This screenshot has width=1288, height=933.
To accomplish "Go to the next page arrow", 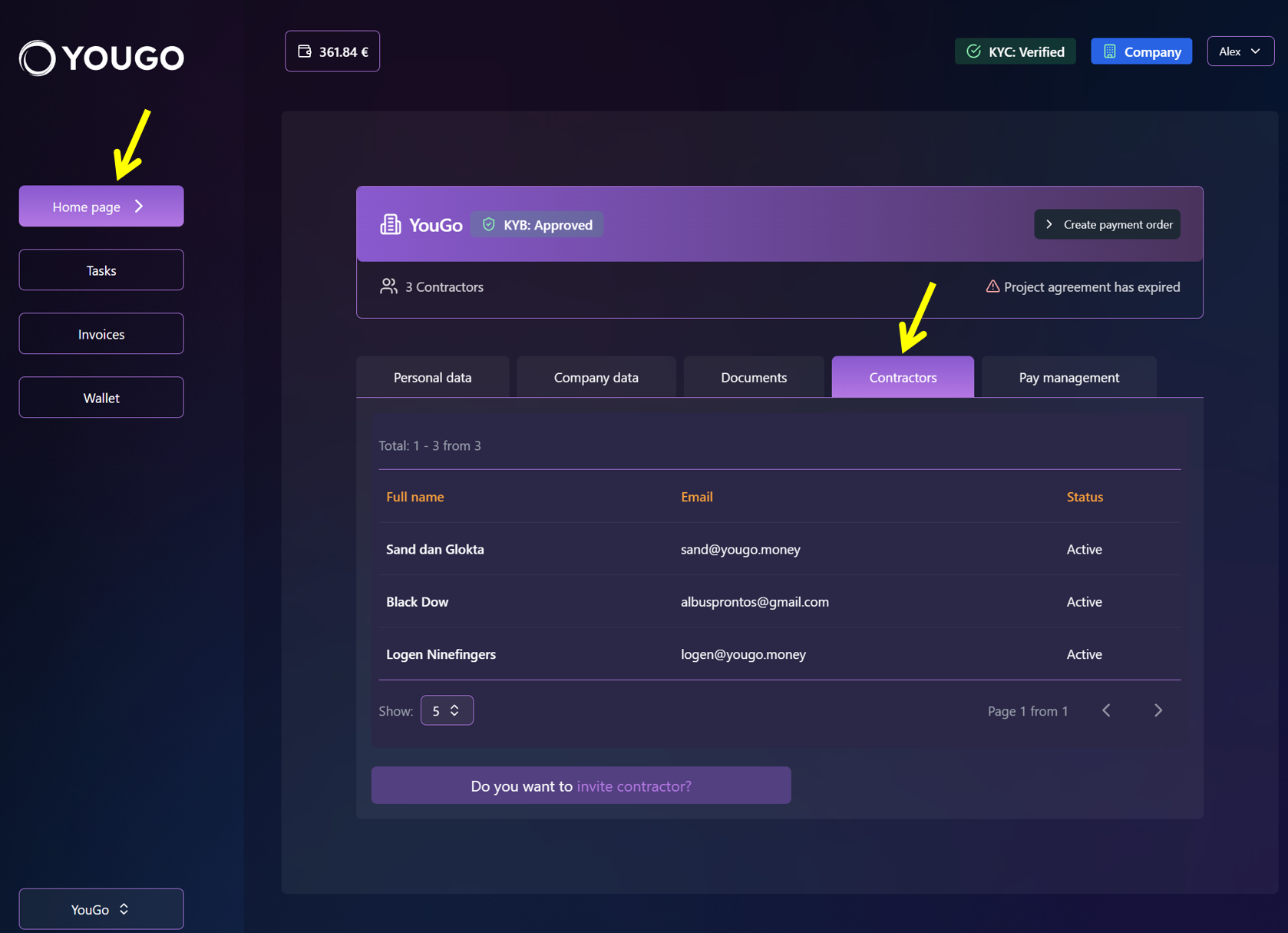I will click(1158, 711).
